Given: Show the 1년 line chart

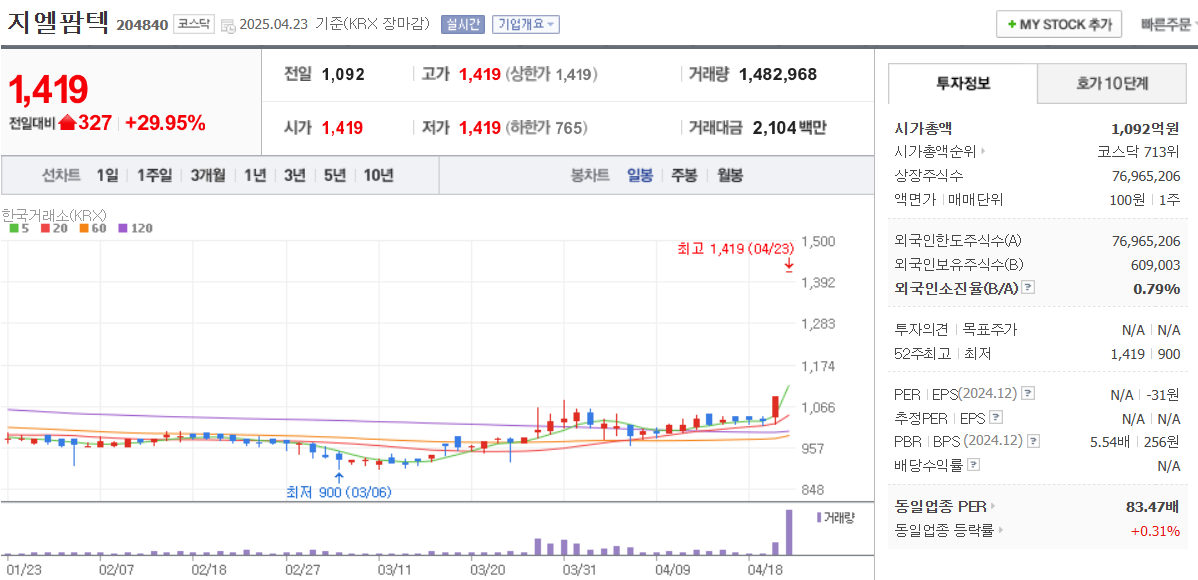Looking at the screenshot, I should (255, 175).
